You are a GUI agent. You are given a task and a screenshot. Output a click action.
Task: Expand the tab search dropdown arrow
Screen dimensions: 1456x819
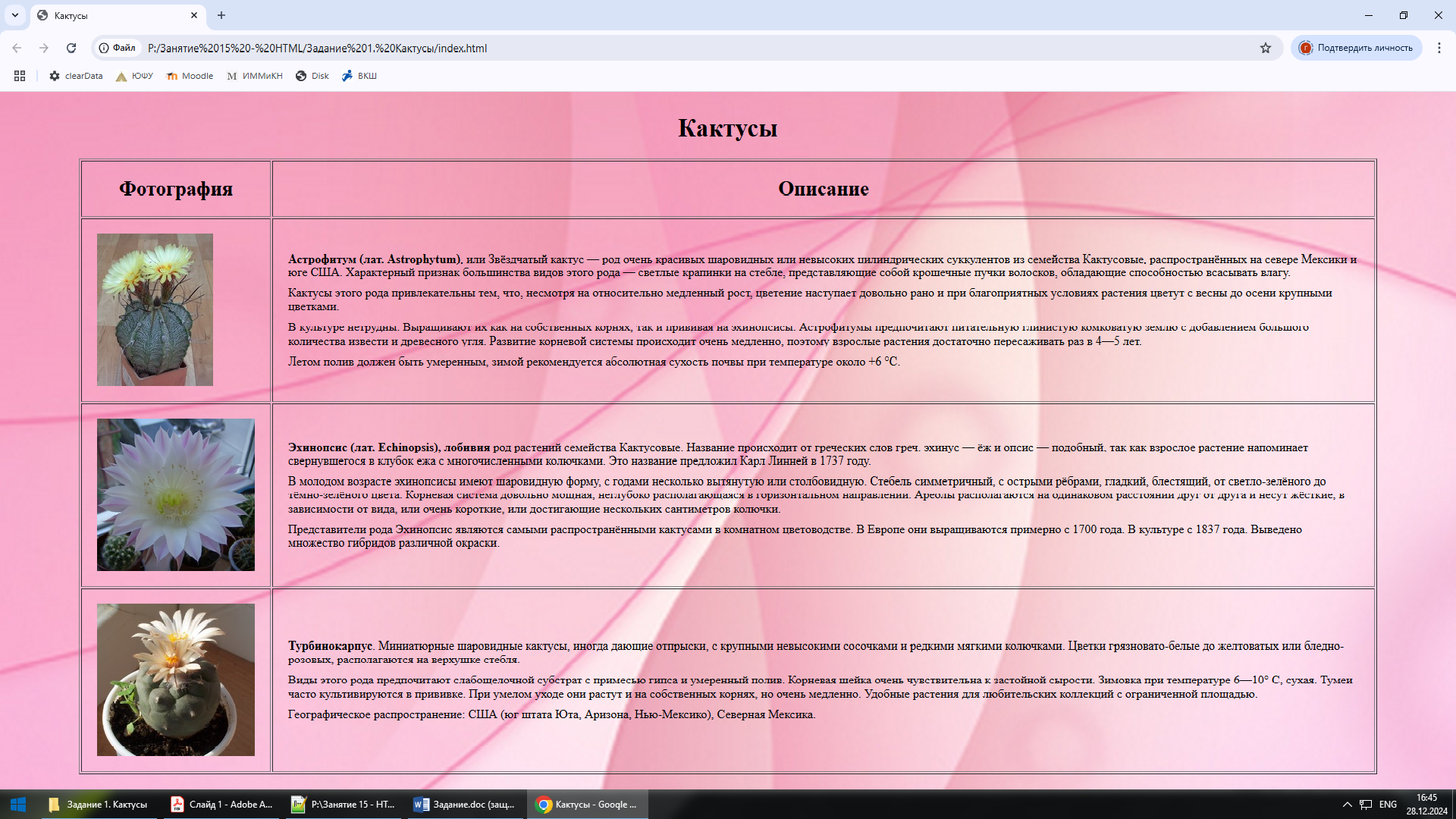(14, 15)
